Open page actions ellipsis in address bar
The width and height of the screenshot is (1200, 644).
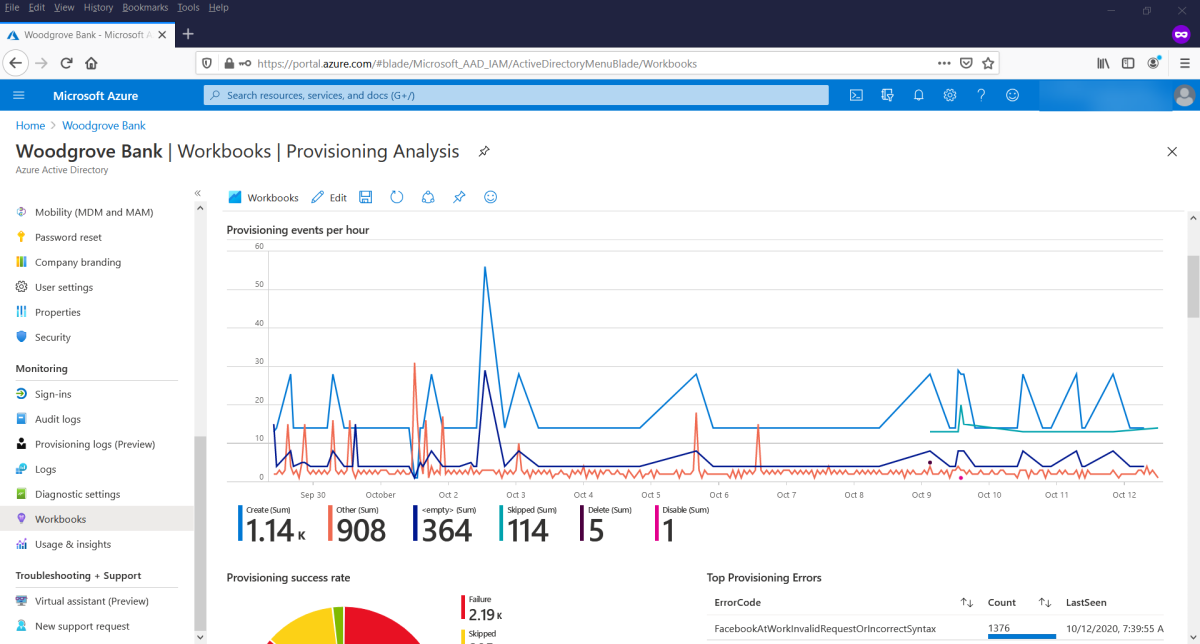[x=944, y=63]
